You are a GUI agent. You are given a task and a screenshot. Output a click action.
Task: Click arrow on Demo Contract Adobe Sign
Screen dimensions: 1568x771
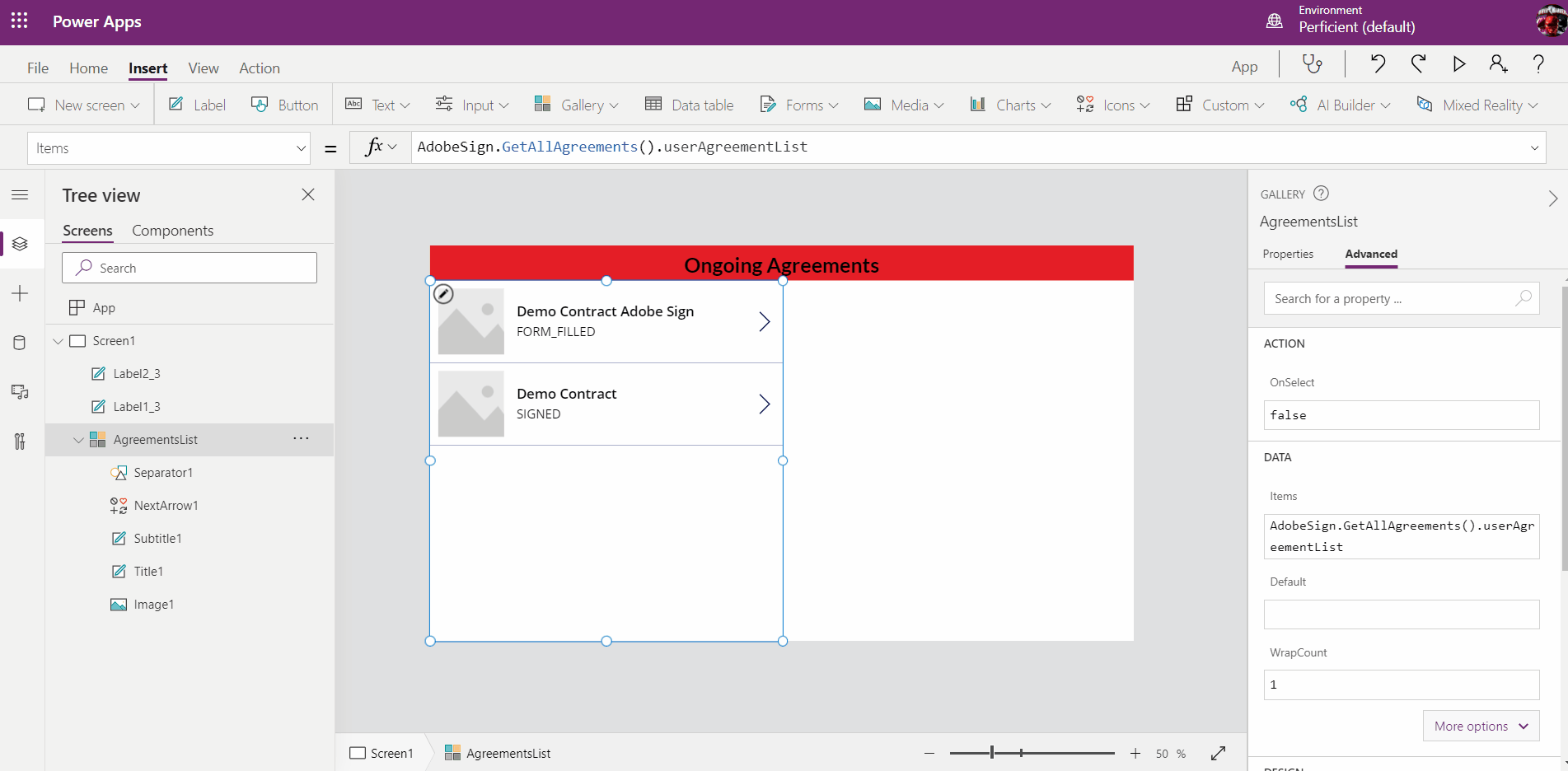(765, 321)
